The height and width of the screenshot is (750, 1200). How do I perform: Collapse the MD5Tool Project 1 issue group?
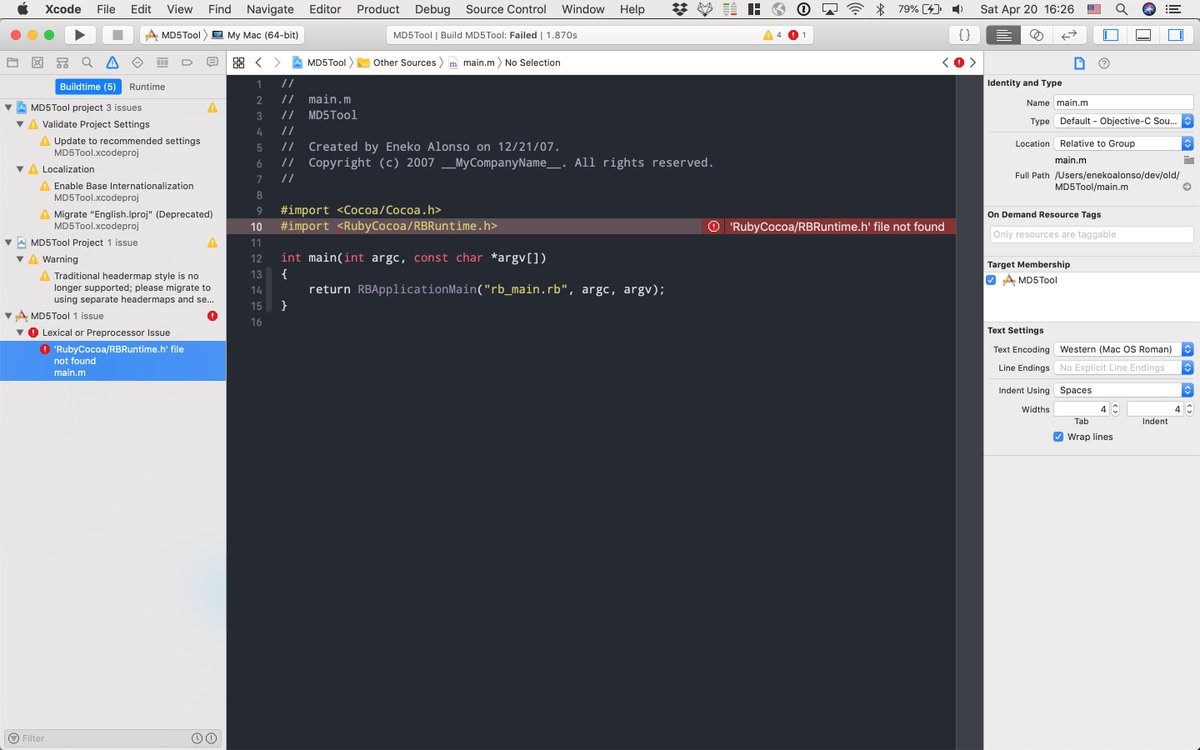coord(8,242)
